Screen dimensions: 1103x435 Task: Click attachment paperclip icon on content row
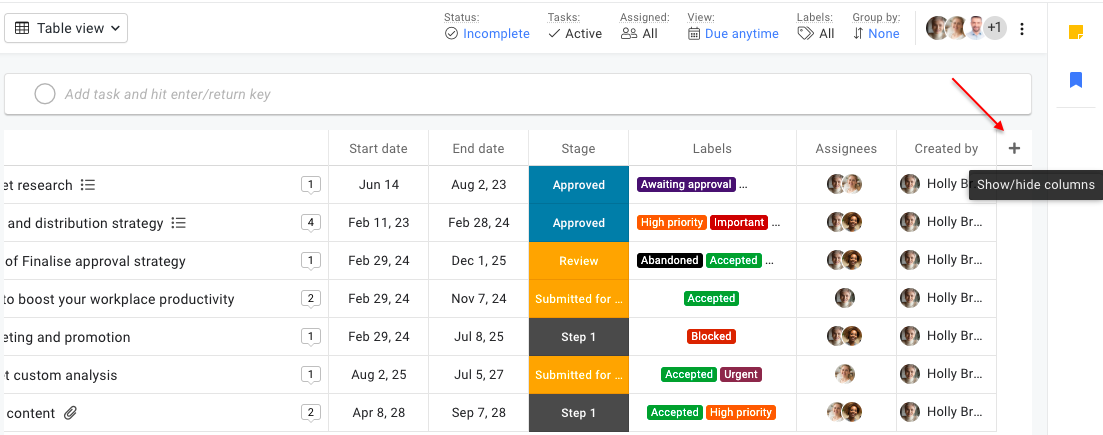70,413
